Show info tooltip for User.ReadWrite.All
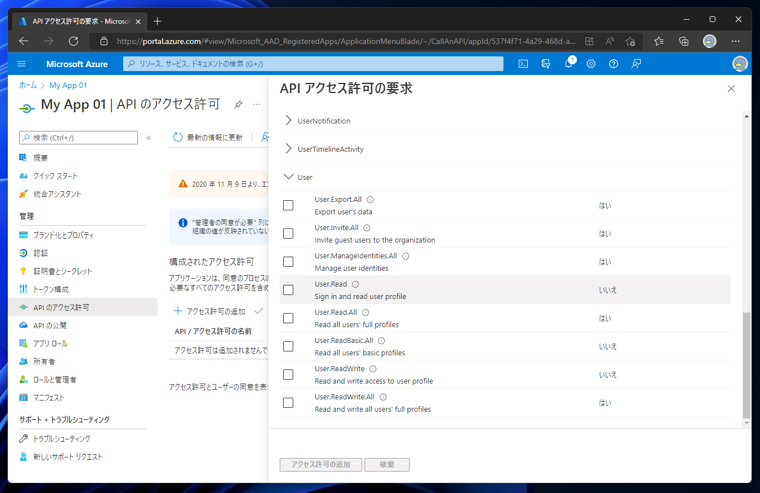The width and height of the screenshot is (760, 493). [x=383, y=397]
